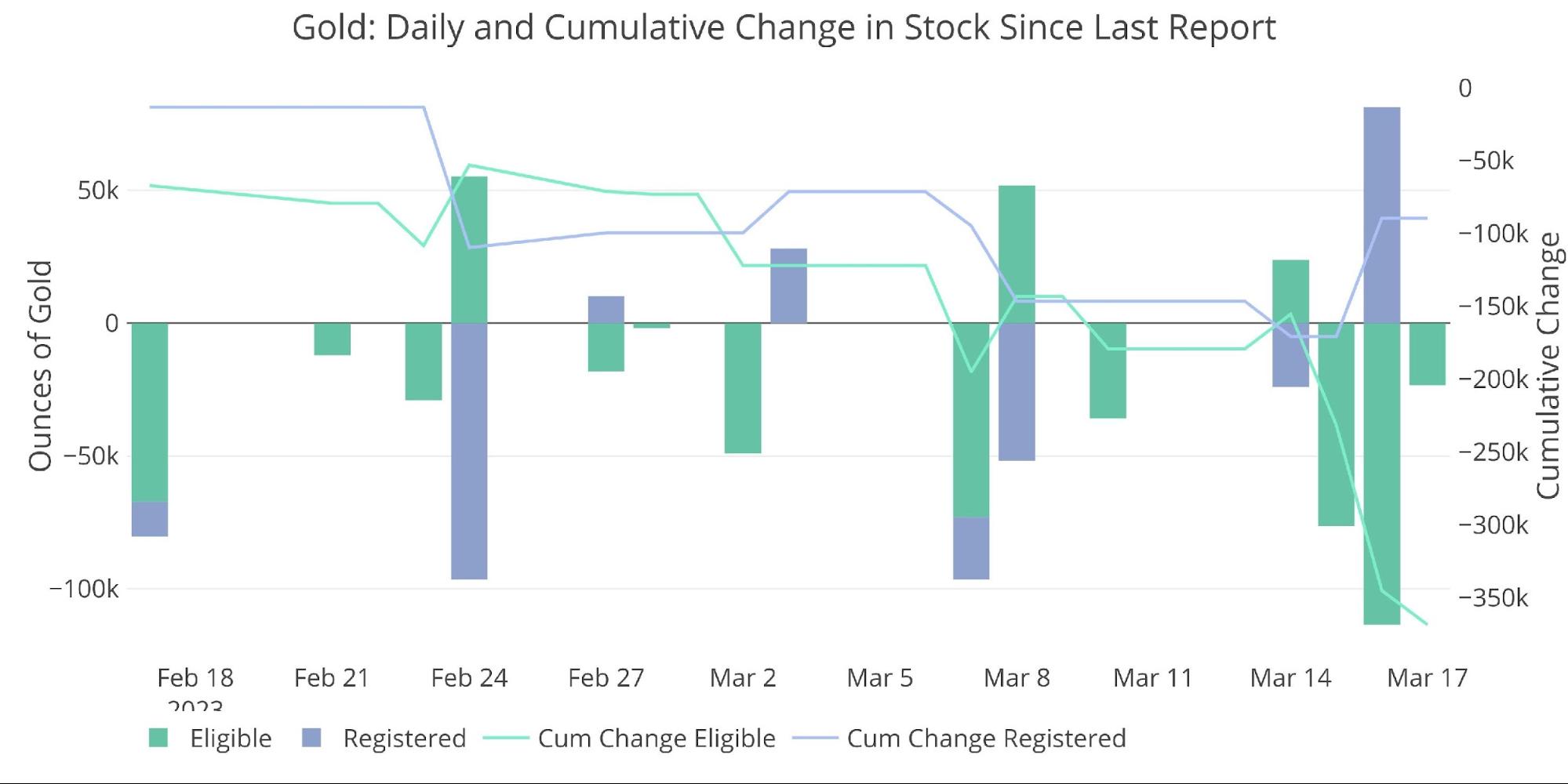Hide the Cum Change Eligible series
The width and height of the screenshot is (1568, 784).
(657, 739)
